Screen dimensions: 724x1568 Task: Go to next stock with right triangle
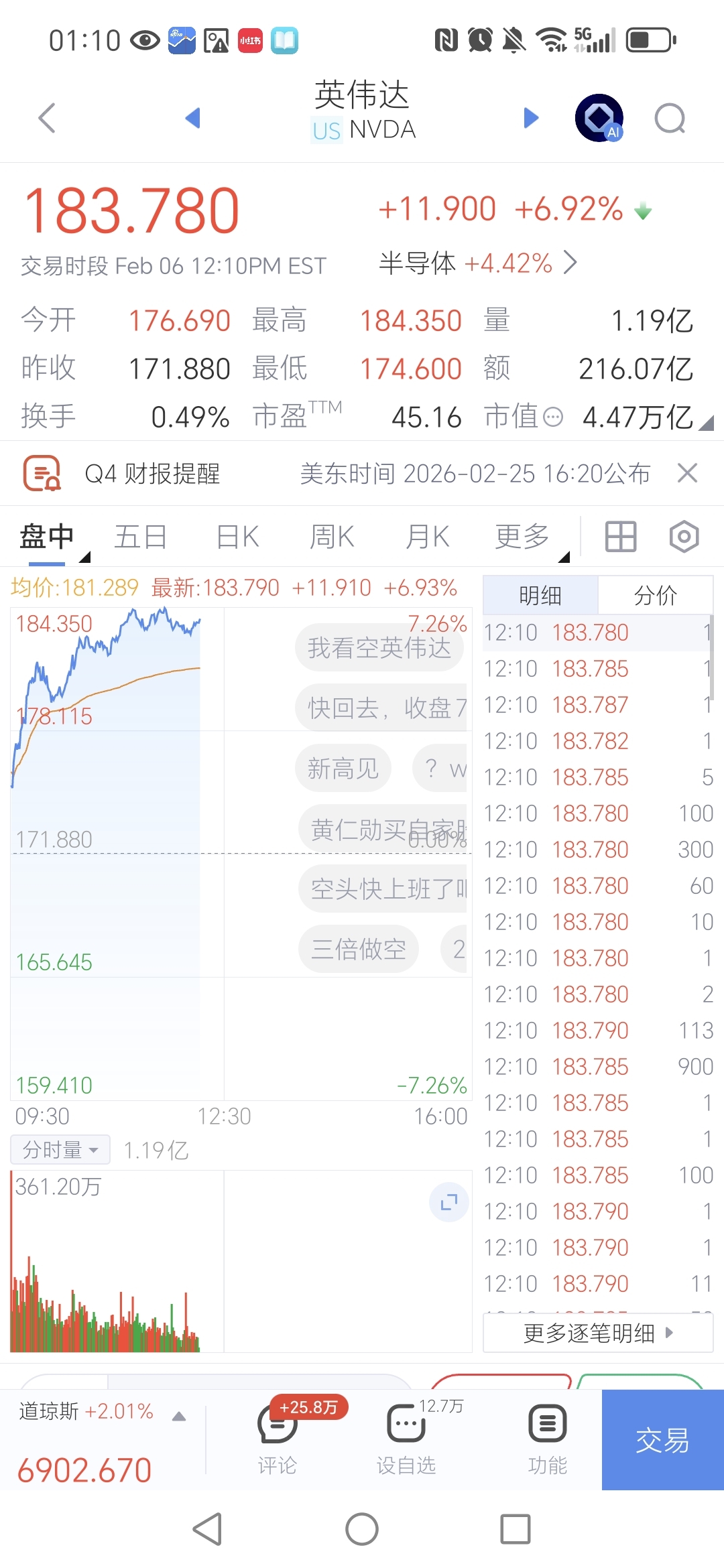531,118
